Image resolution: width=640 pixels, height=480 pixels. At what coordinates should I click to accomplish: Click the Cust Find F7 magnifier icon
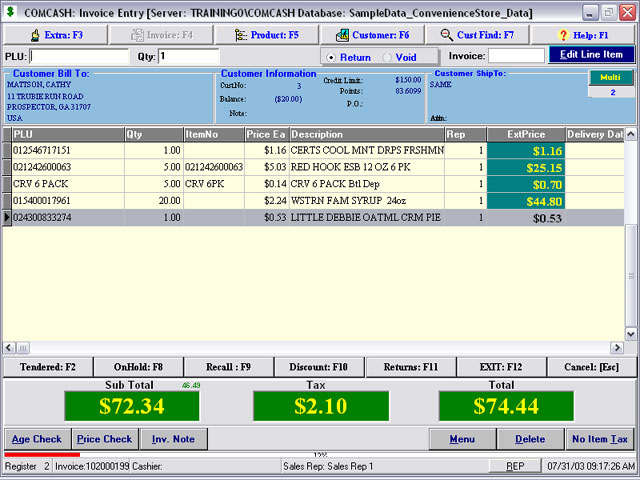click(x=447, y=35)
